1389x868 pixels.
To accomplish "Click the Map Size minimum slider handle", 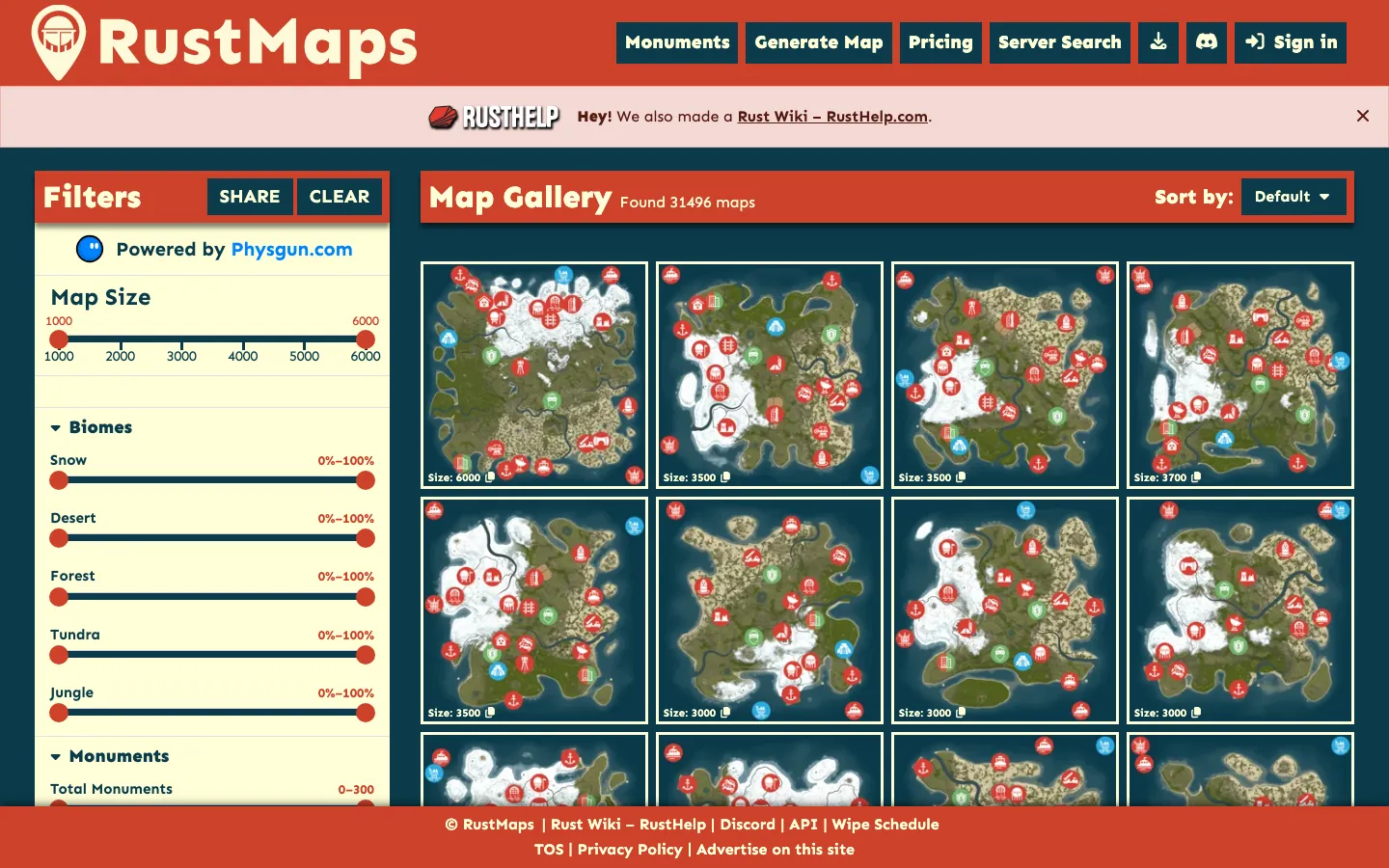I will coord(59,339).
